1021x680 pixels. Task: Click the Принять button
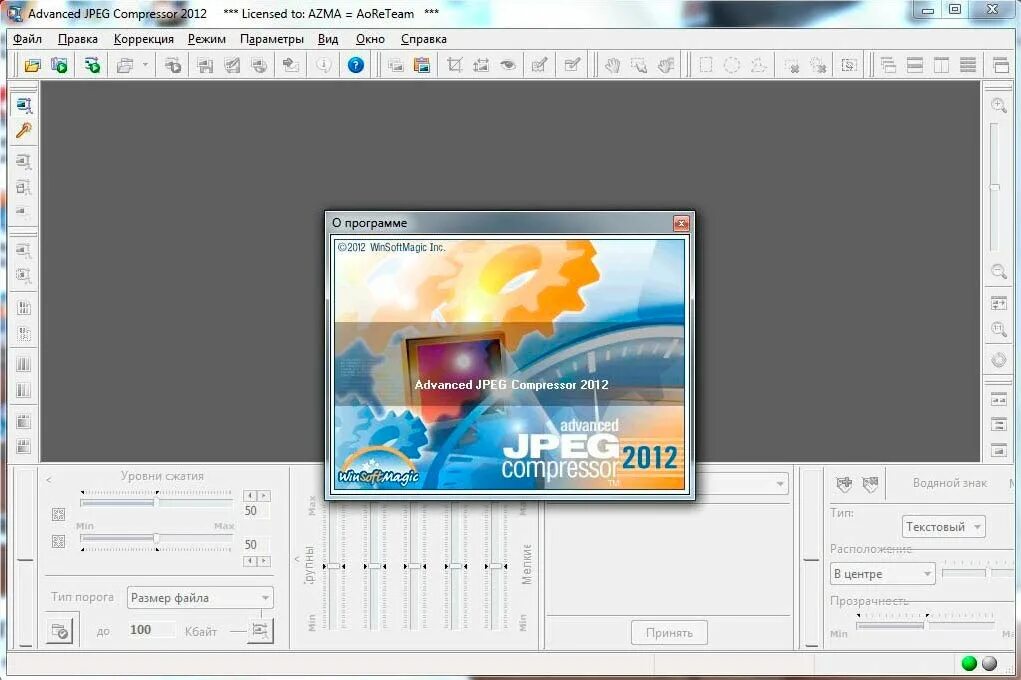click(669, 632)
